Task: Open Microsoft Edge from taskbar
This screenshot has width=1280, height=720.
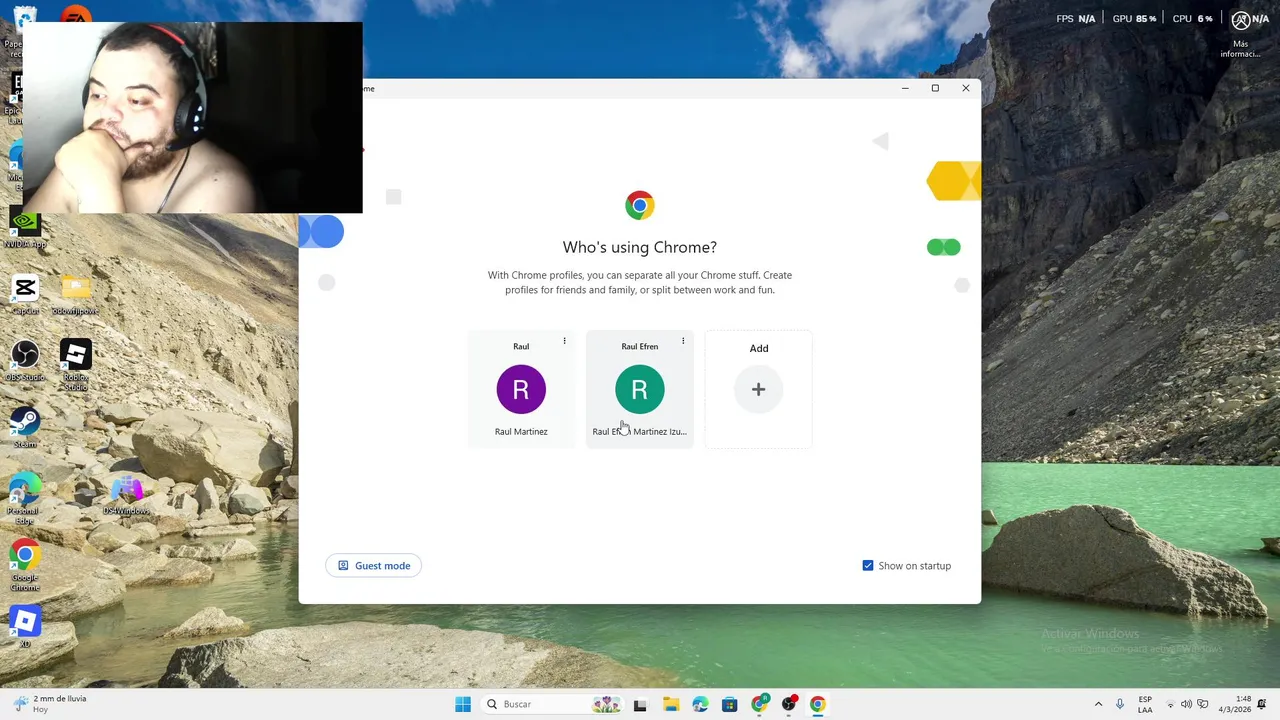Action: (x=700, y=704)
